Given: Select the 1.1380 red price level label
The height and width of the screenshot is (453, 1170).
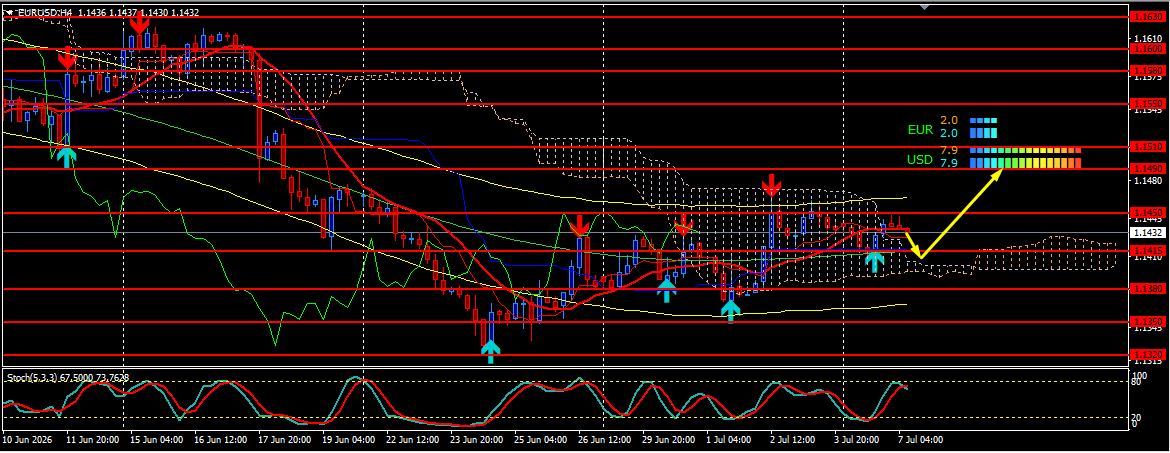Looking at the screenshot, I should click(x=1148, y=289).
